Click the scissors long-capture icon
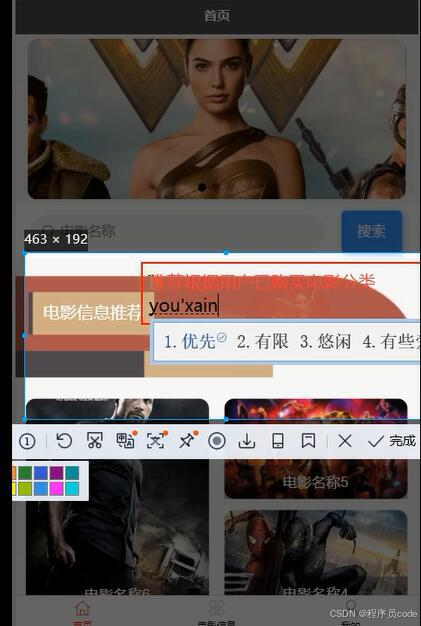The height and width of the screenshot is (626, 421). (x=95, y=441)
